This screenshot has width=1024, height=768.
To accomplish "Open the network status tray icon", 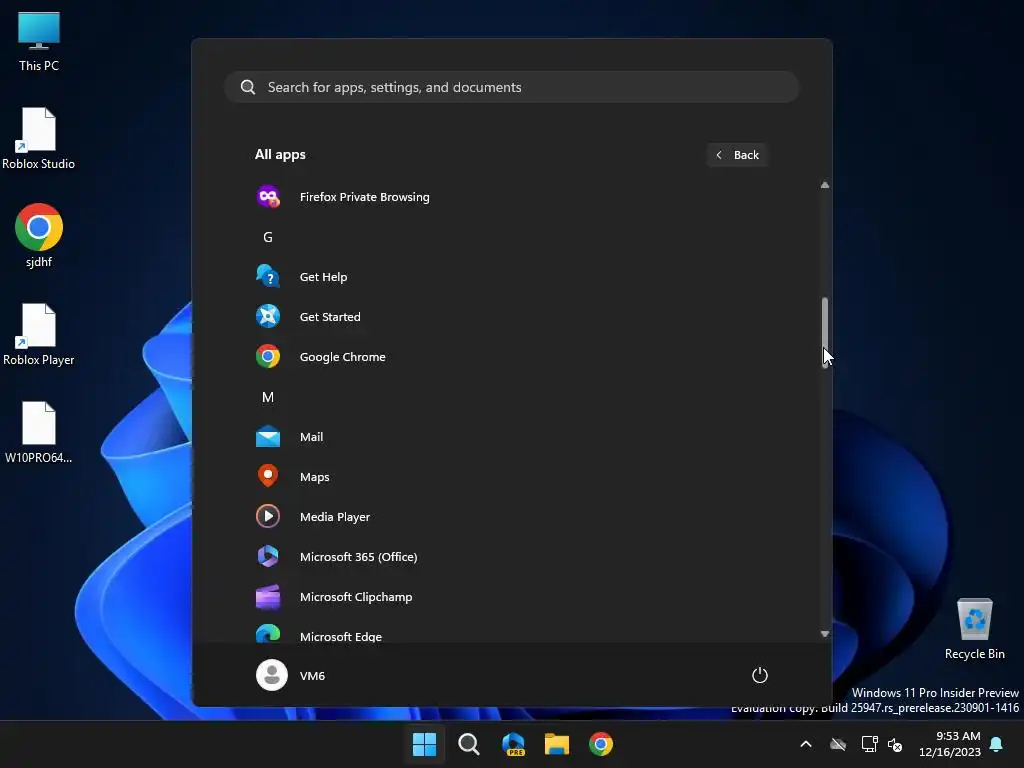I will (x=869, y=744).
